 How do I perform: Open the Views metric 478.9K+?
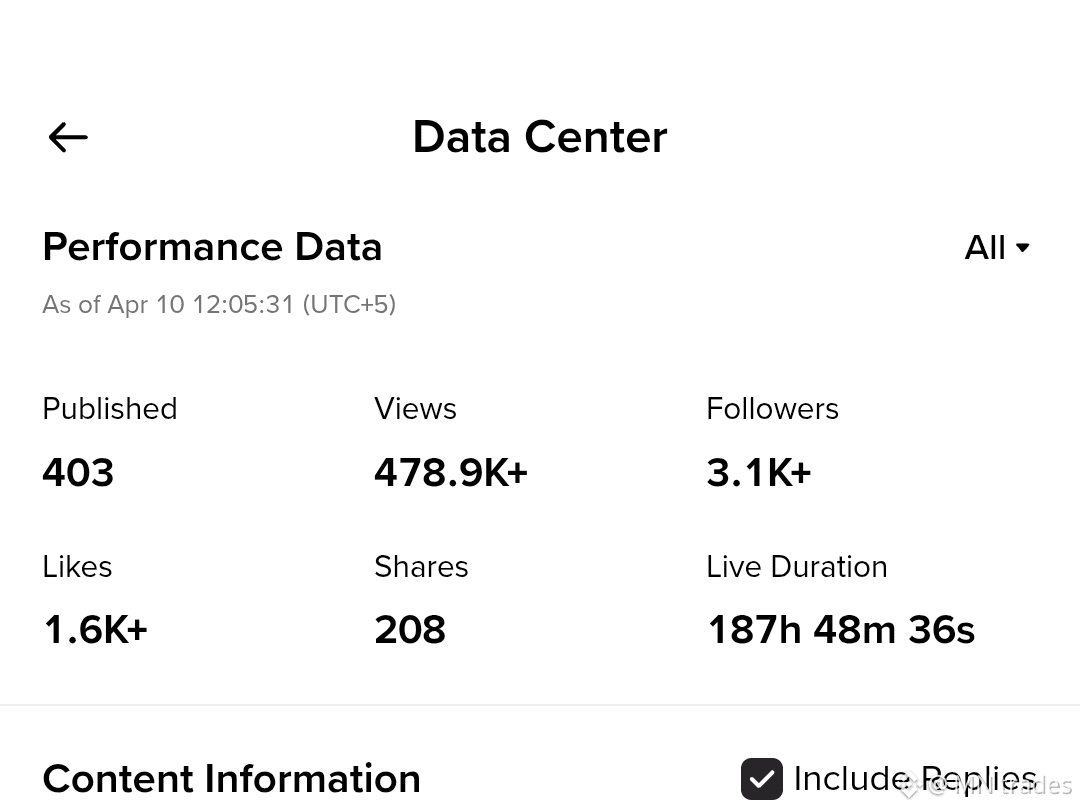450,472
